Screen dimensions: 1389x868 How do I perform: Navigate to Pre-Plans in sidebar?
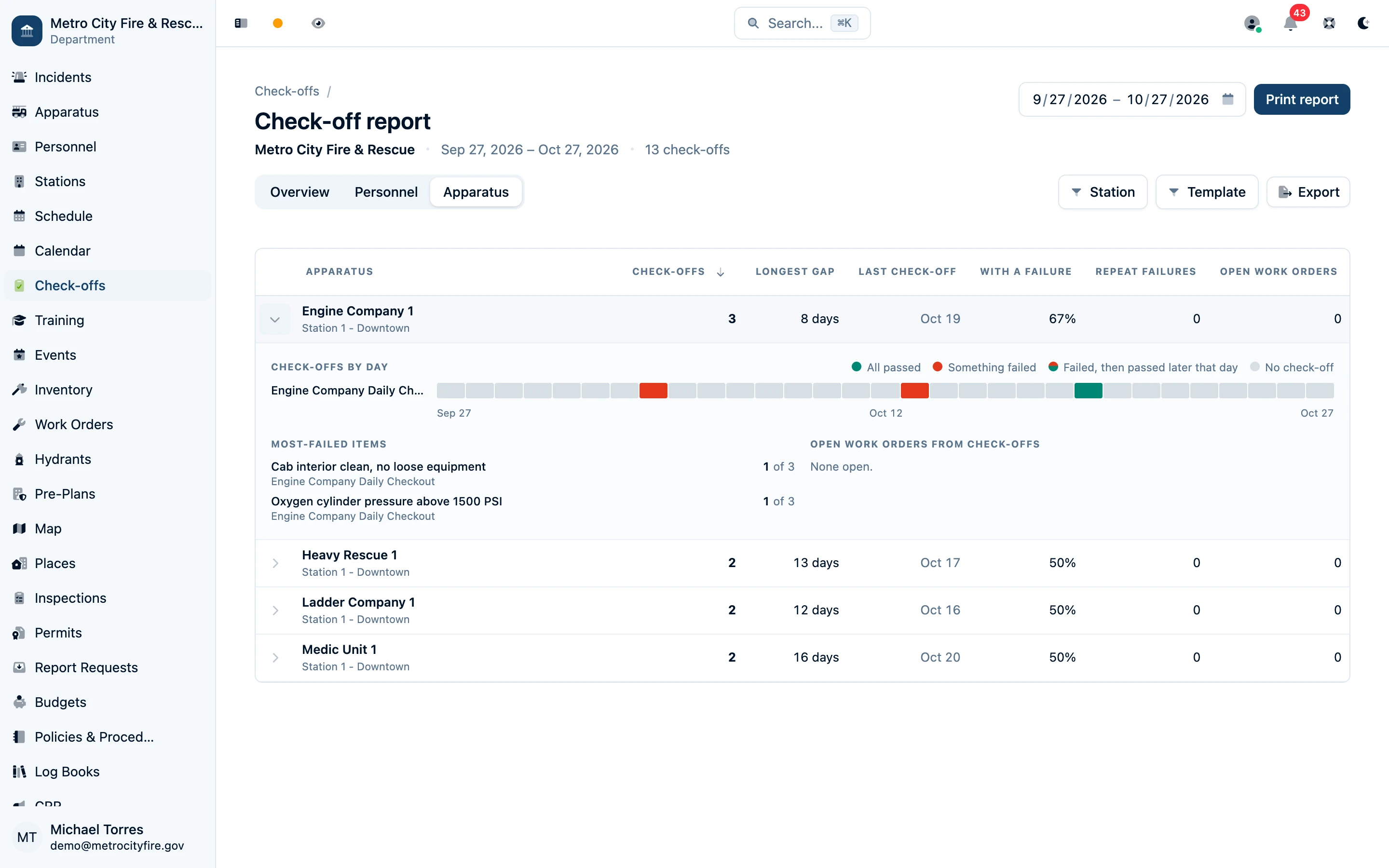pyautogui.click(x=108, y=494)
